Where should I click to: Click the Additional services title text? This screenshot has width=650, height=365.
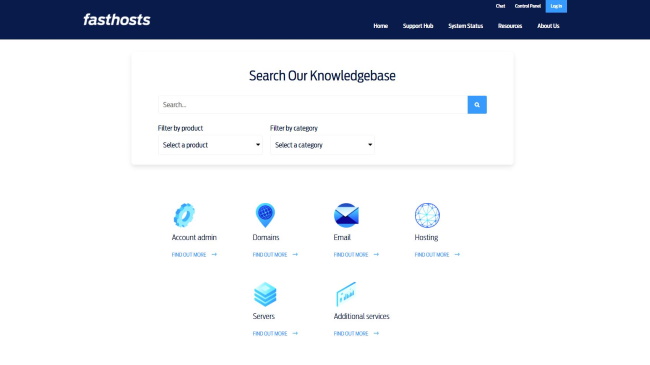pos(361,316)
